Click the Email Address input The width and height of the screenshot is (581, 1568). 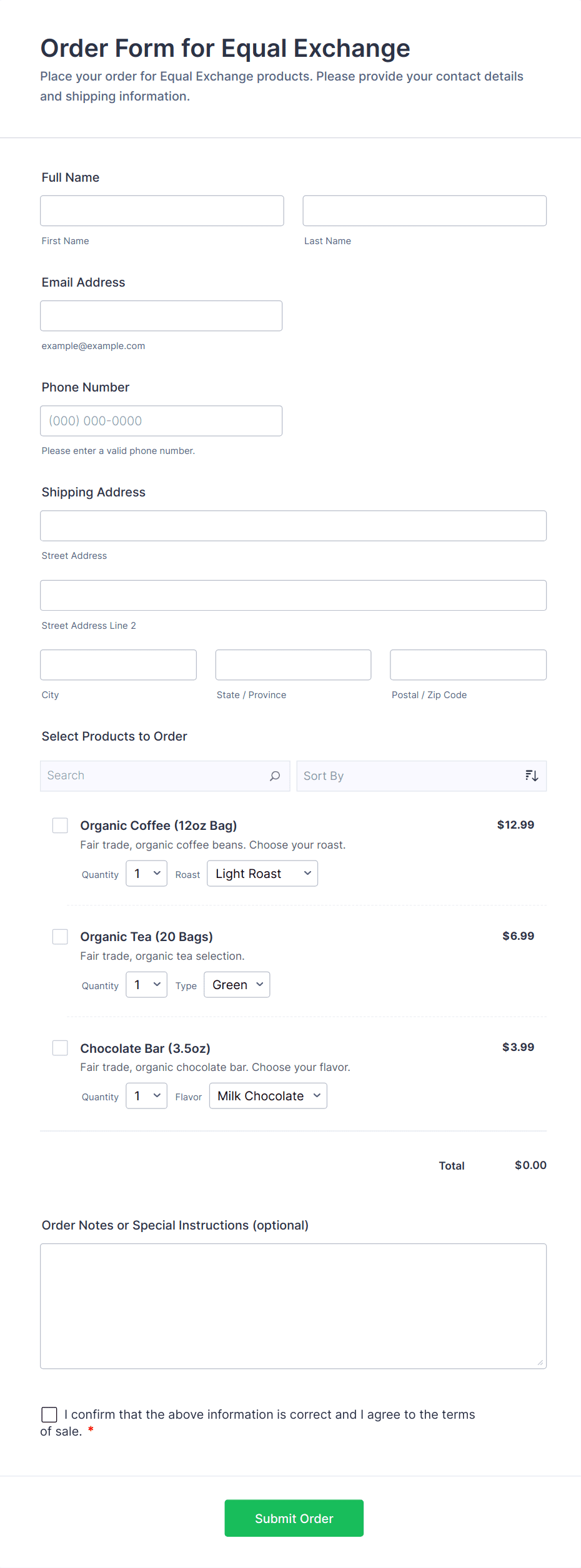click(161, 316)
